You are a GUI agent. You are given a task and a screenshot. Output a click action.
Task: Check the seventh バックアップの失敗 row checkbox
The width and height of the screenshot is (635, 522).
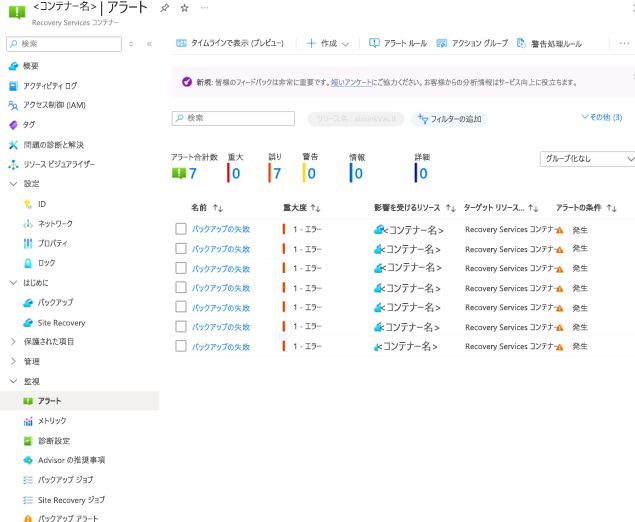(181, 346)
